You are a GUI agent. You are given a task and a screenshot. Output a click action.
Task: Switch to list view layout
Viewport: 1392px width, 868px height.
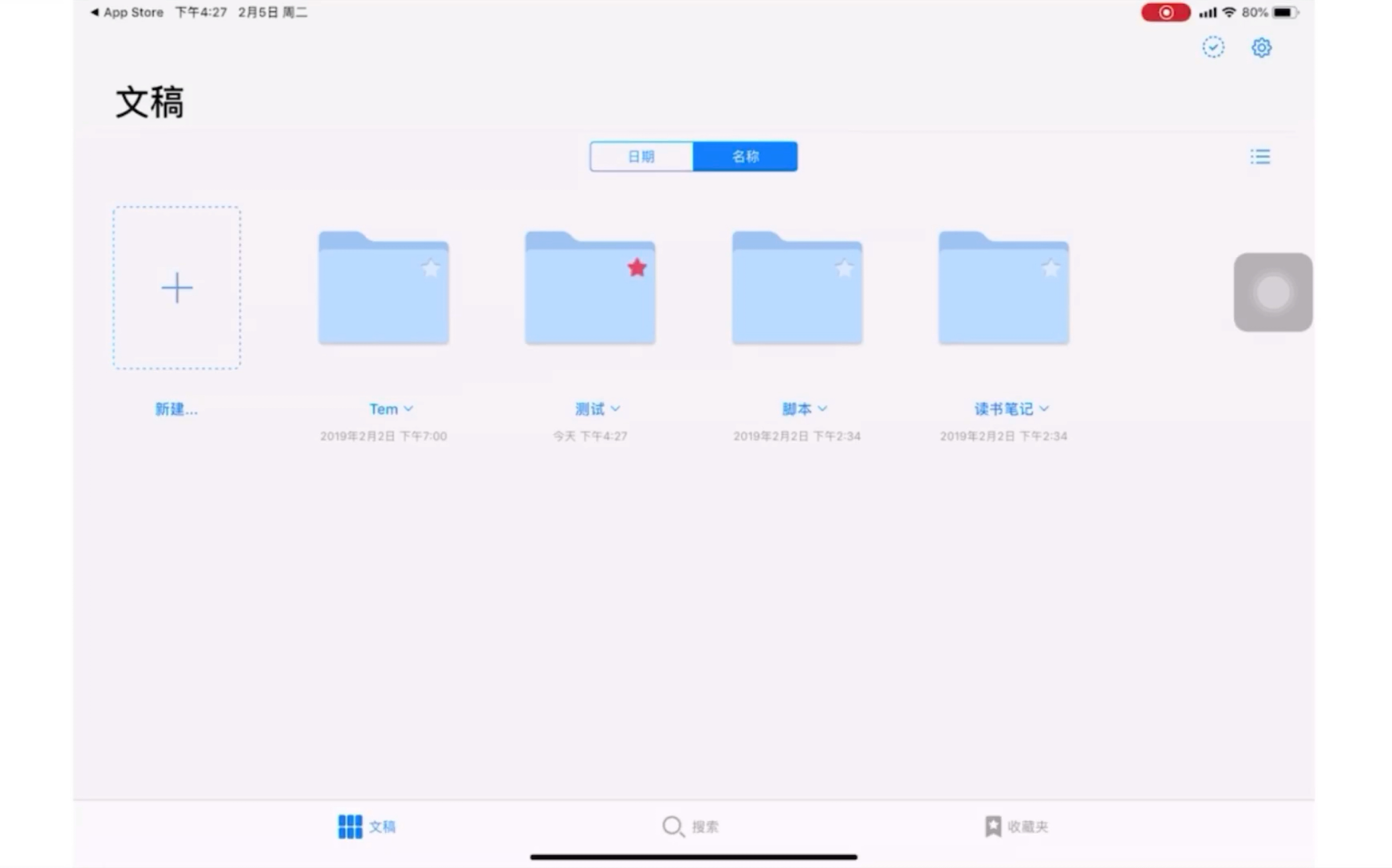pos(1260,156)
